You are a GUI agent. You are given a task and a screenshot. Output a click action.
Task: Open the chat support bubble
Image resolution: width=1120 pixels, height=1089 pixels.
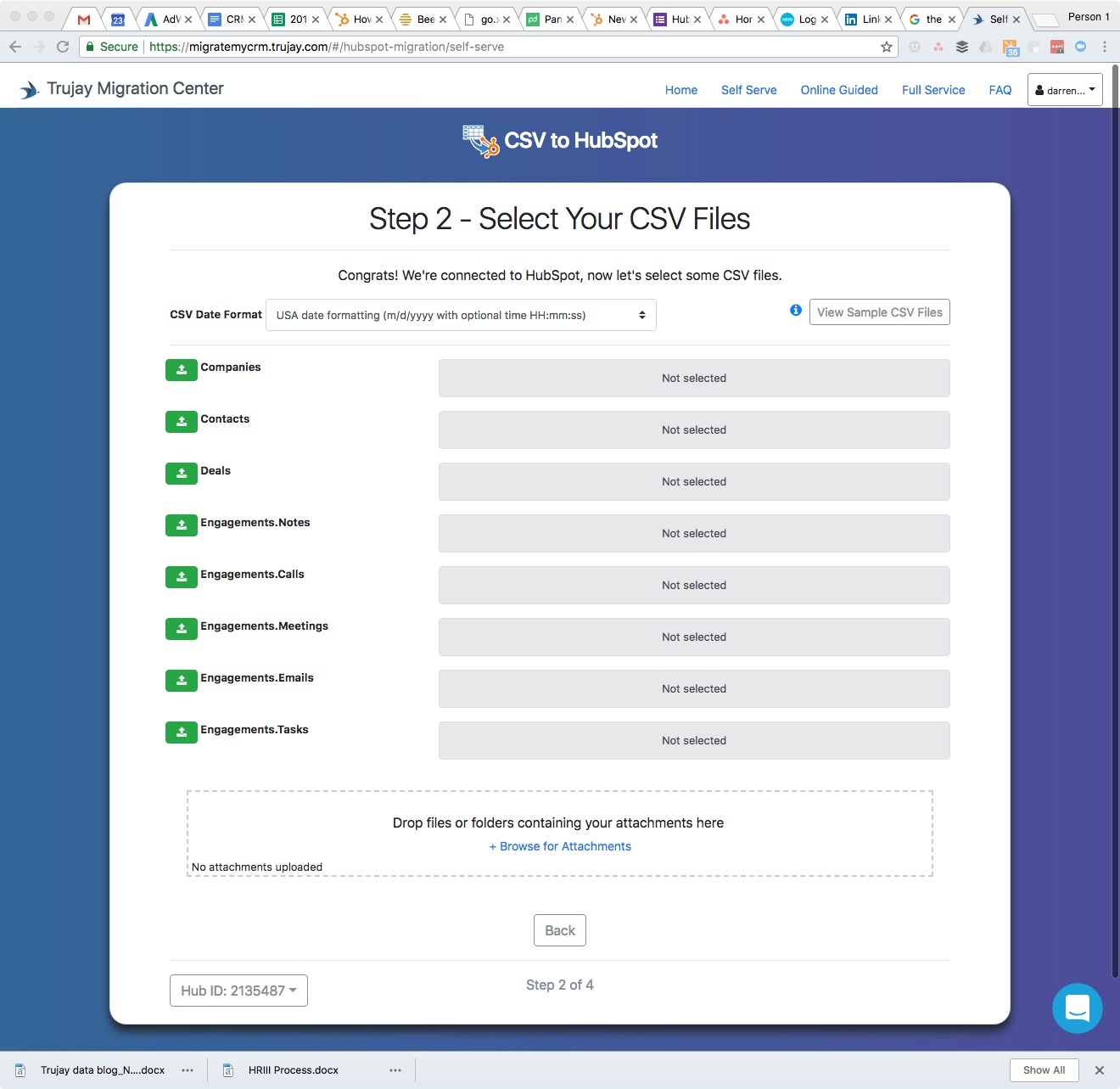coord(1077,1008)
